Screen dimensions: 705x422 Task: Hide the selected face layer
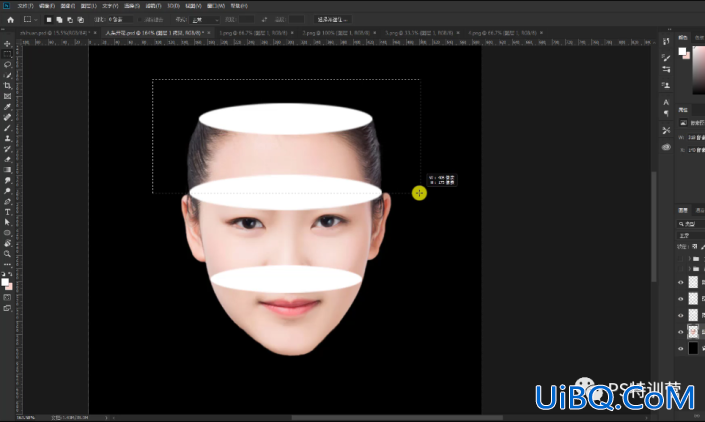[680, 332]
